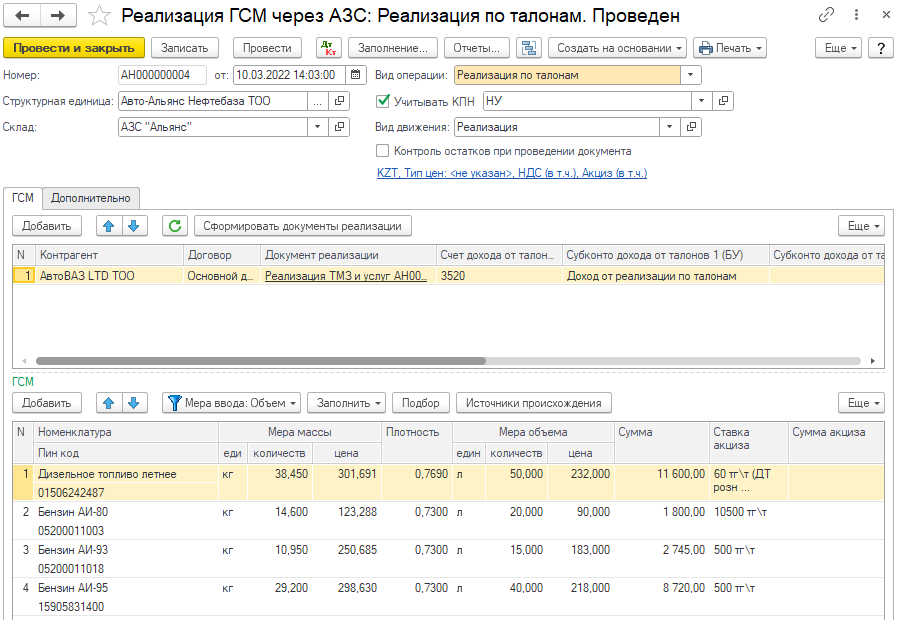Click the horizontal scrollbar of contractors table

260,361
